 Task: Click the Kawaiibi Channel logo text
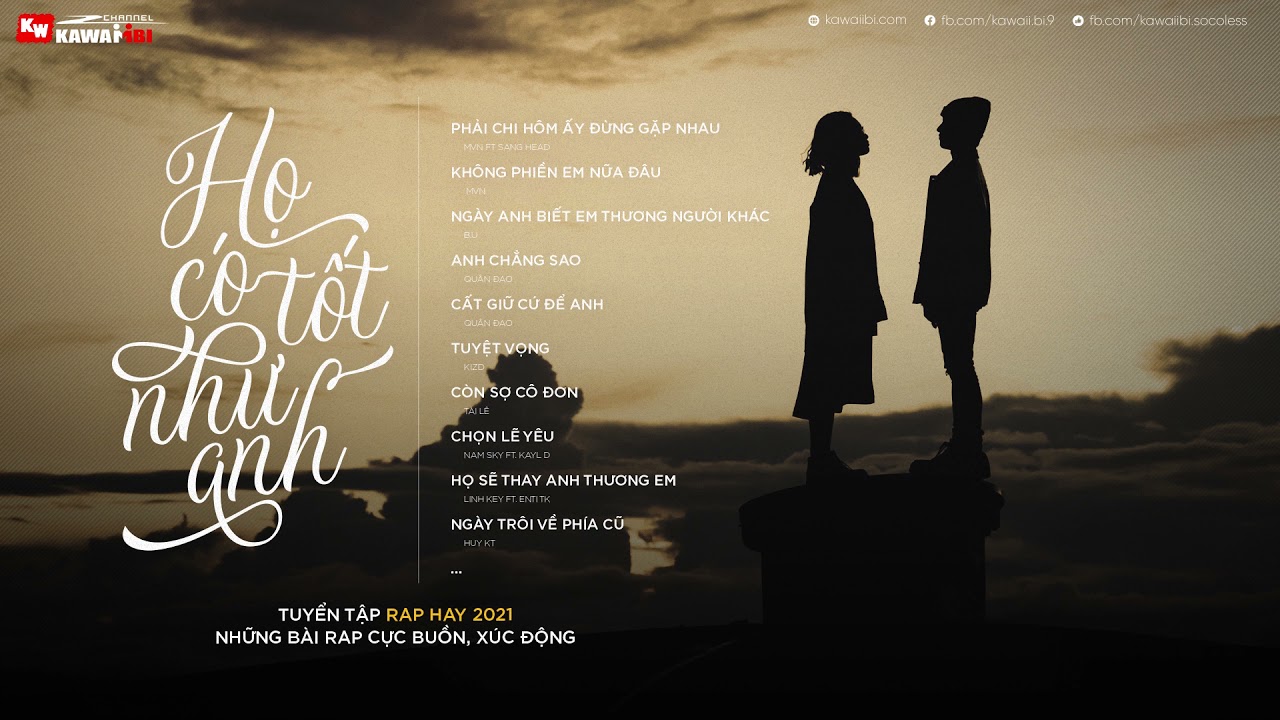(110, 31)
